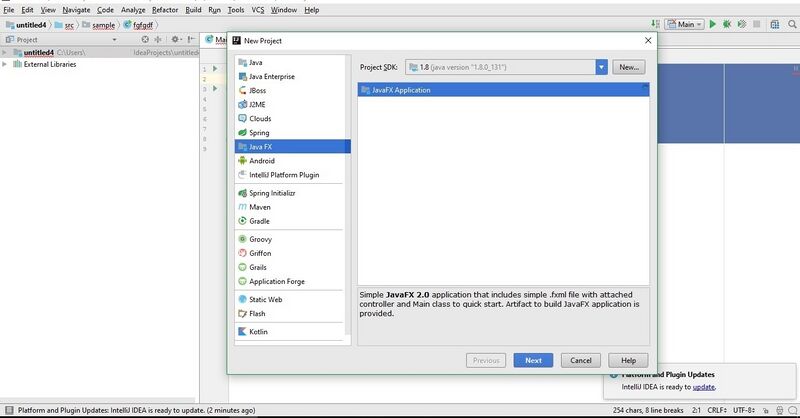Toggle read-only lock icon in status bar
Viewport: 800px width, 418px height.
765,410
